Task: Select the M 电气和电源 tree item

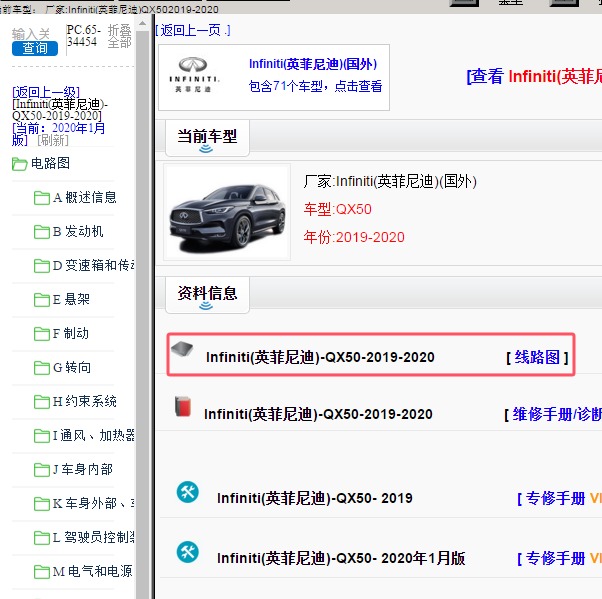Action: pyautogui.click(x=93, y=571)
